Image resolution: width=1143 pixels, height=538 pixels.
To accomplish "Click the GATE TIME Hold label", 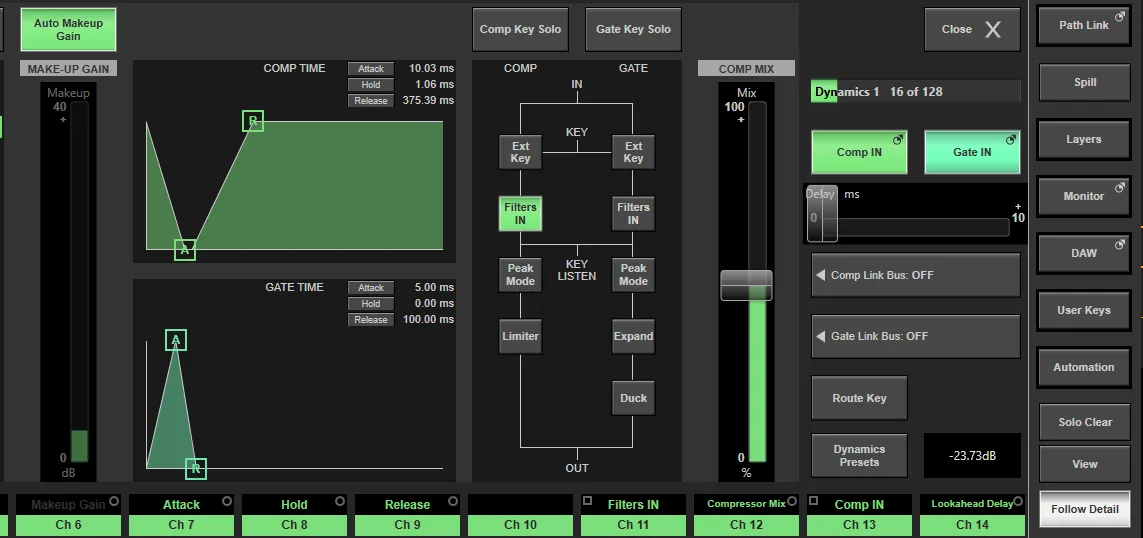I will [371, 304].
